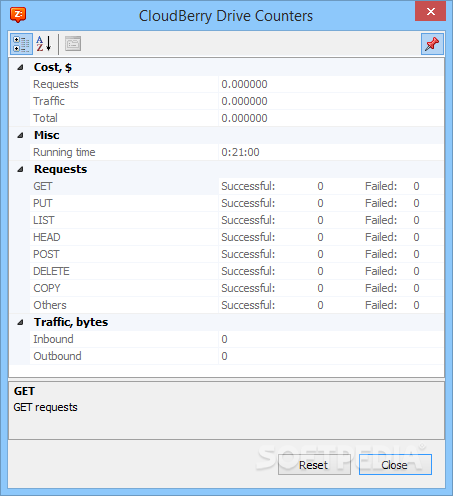453x496 pixels.
Task: Select the Requests cost row
Action: coord(237,84)
